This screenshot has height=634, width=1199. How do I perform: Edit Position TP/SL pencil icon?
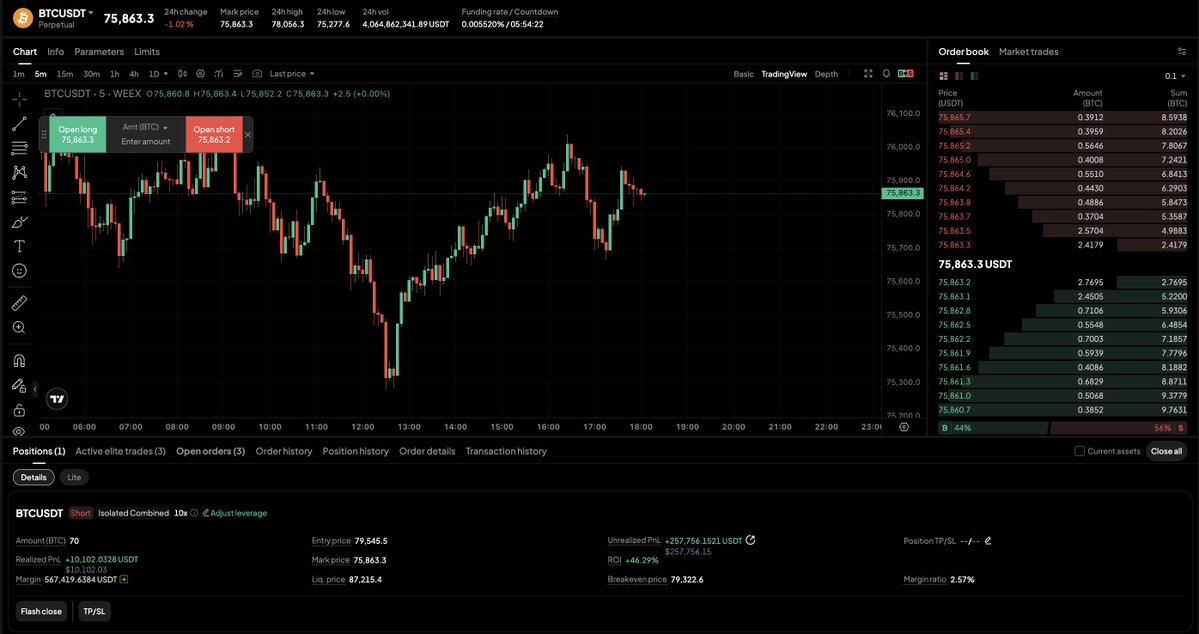pyautogui.click(x=988, y=541)
